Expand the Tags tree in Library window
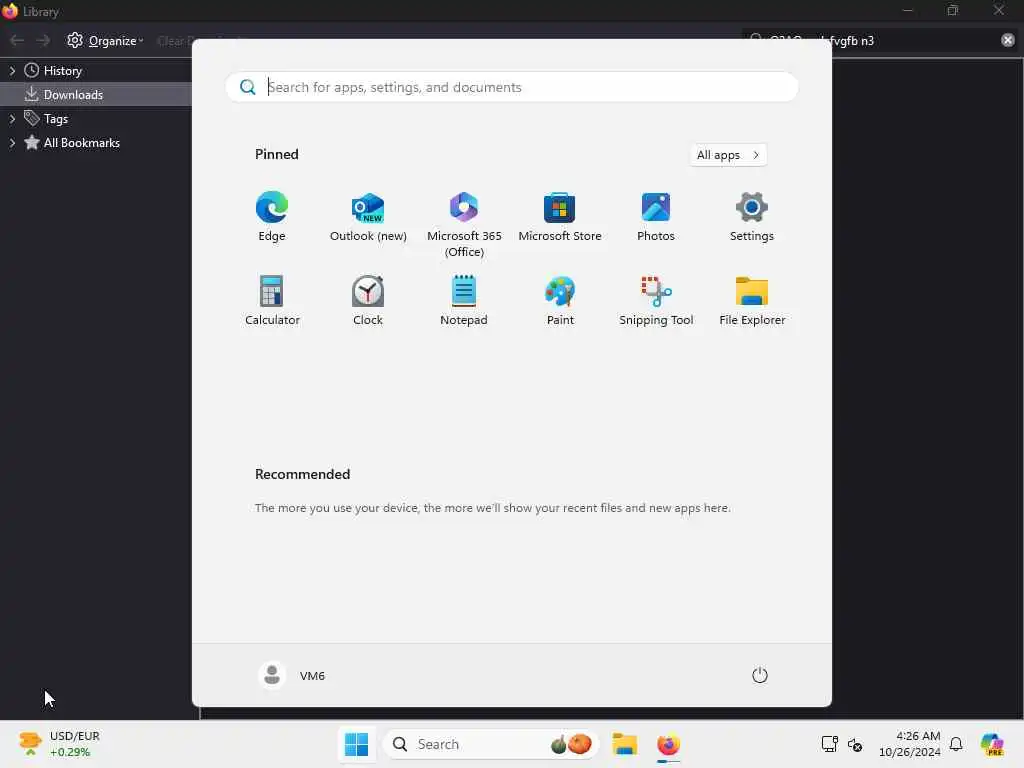 click(x=12, y=119)
